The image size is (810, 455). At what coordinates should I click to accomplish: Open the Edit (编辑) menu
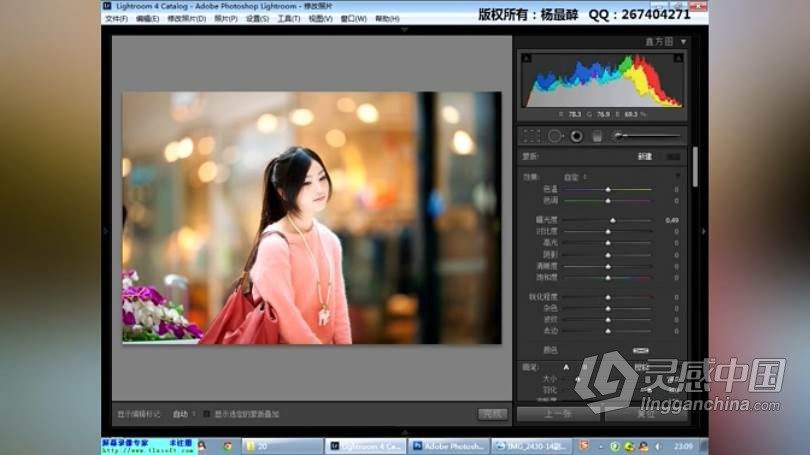coord(147,19)
